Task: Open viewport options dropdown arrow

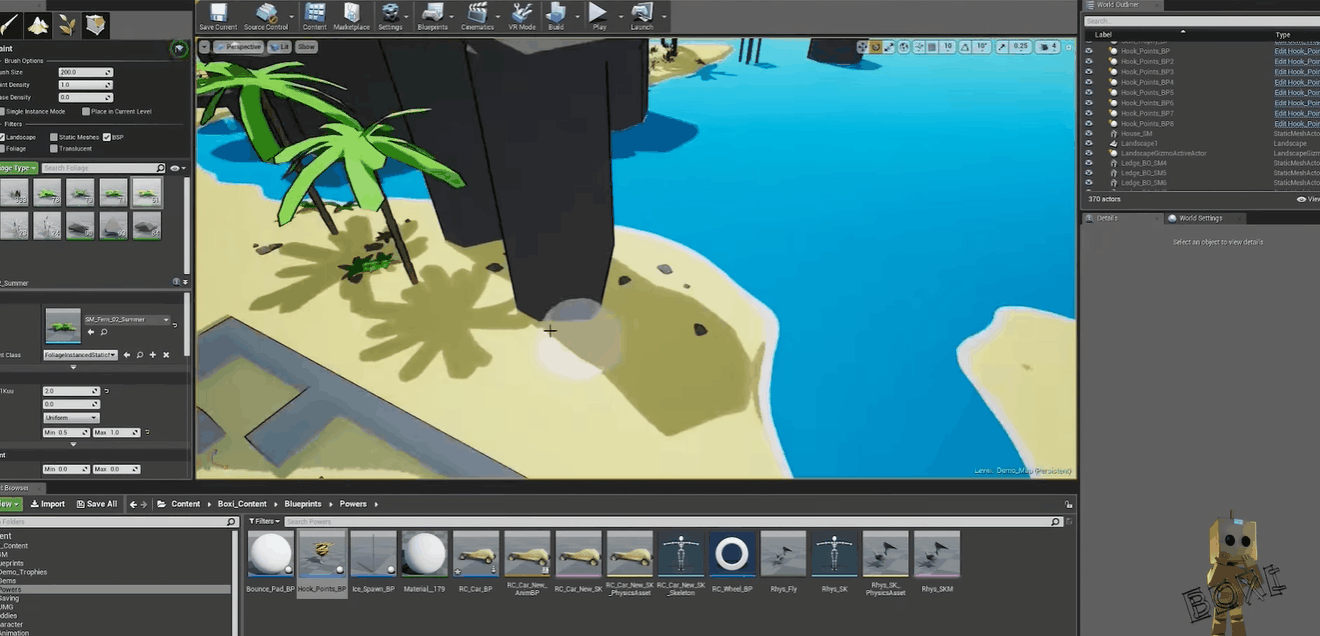Action: coord(204,47)
